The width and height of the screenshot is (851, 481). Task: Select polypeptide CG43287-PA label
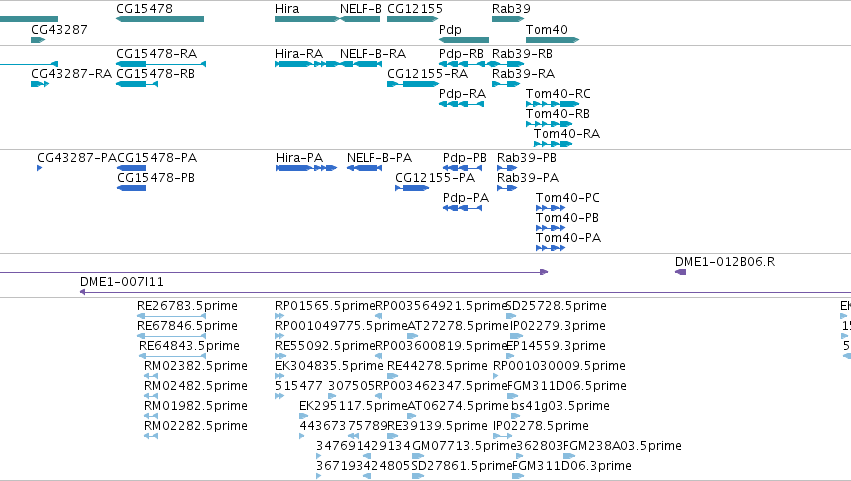[x=77, y=158]
